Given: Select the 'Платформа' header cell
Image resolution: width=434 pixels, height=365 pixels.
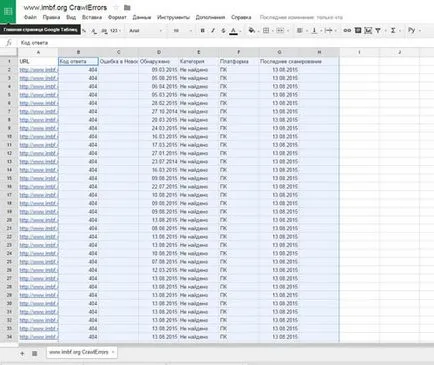Looking at the screenshot, I should pyautogui.click(x=239, y=61).
